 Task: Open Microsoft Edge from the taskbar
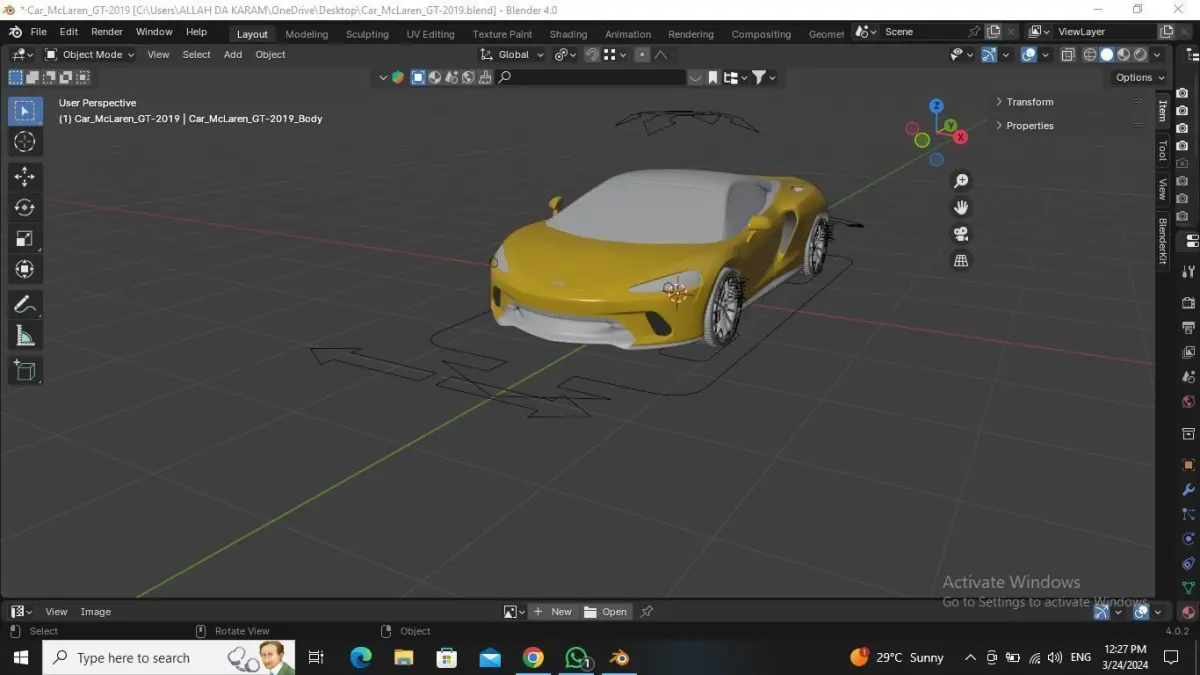(x=360, y=657)
